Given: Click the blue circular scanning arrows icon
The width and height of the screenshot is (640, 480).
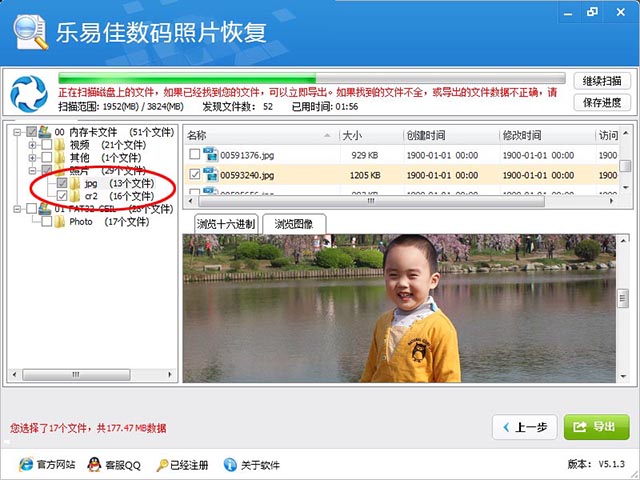Looking at the screenshot, I should (x=29, y=93).
